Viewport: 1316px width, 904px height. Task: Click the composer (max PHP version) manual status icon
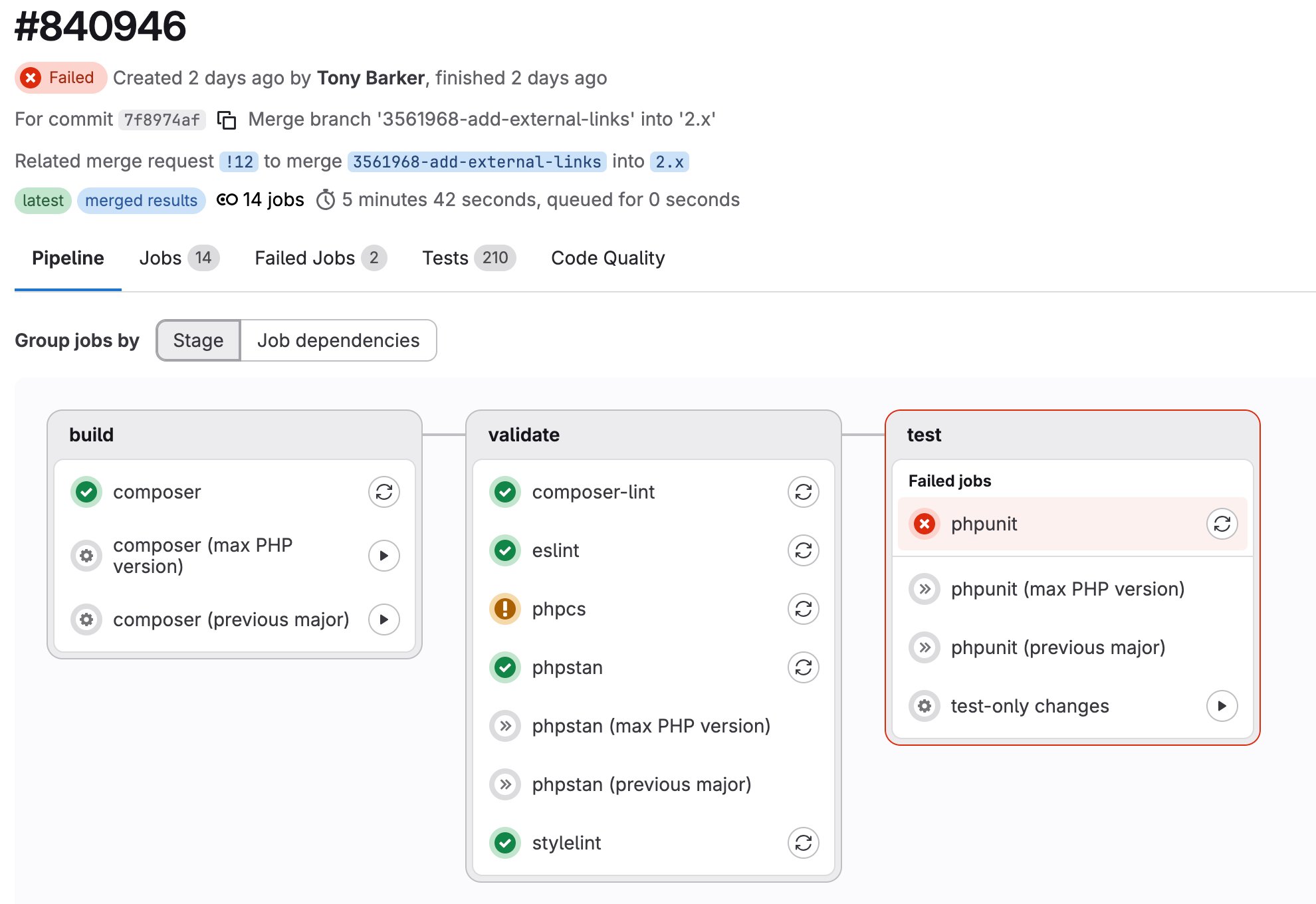pyautogui.click(x=86, y=556)
